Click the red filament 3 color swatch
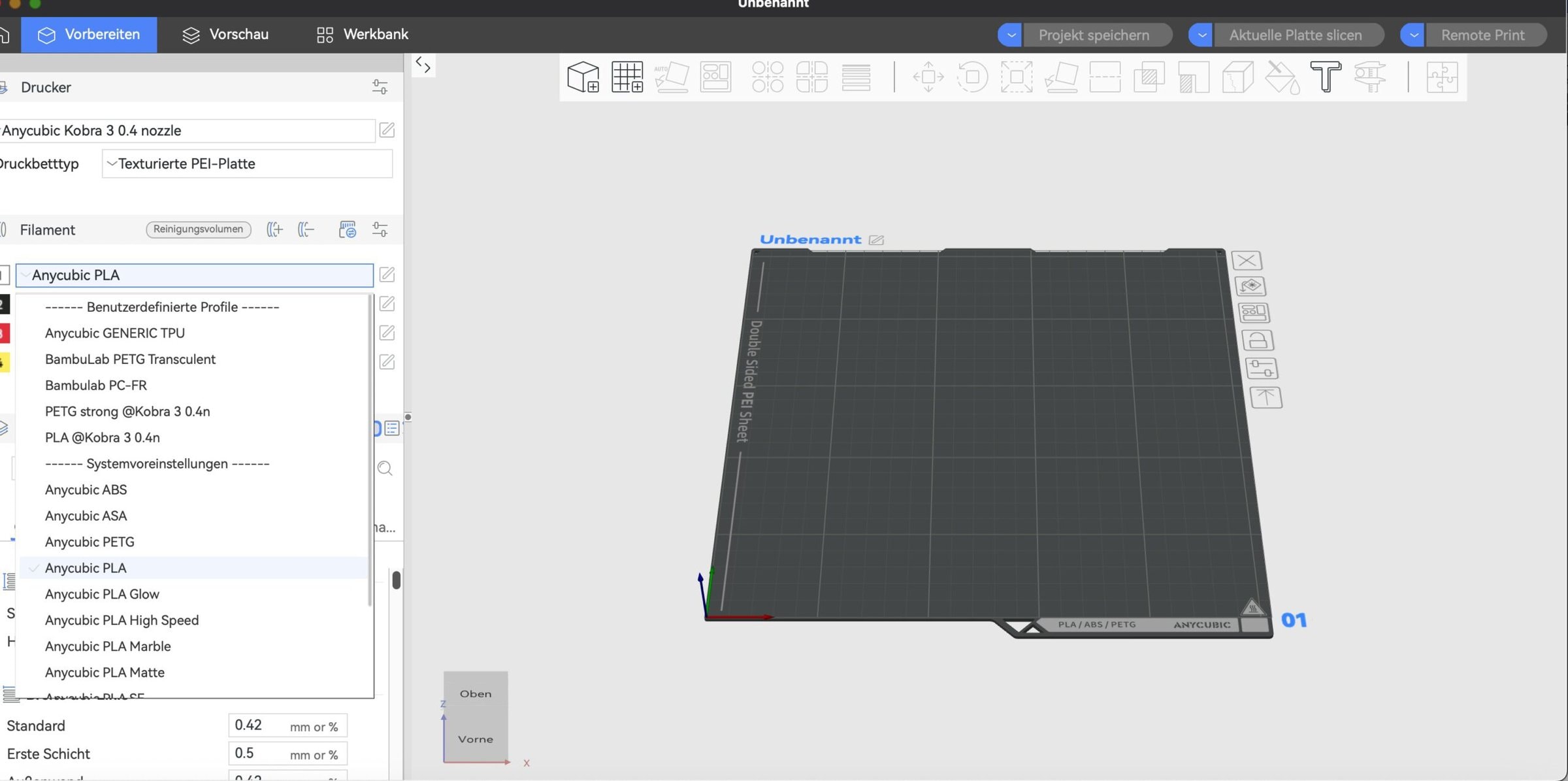This screenshot has width=1568, height=781. pos(4,333)
